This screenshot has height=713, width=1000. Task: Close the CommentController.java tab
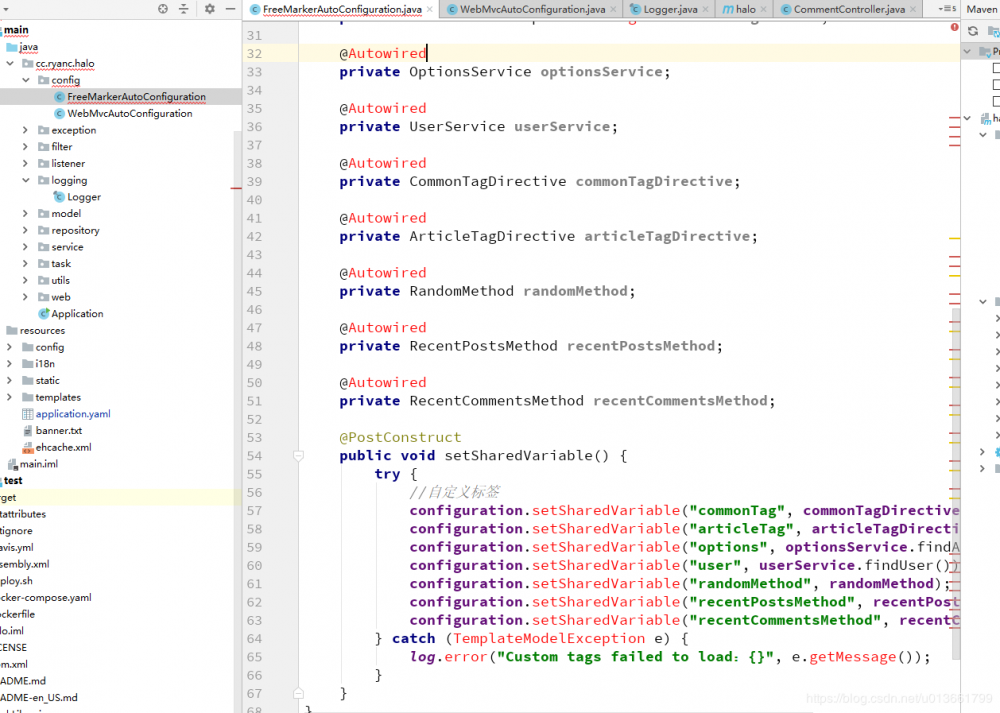[x=913, y=10]
